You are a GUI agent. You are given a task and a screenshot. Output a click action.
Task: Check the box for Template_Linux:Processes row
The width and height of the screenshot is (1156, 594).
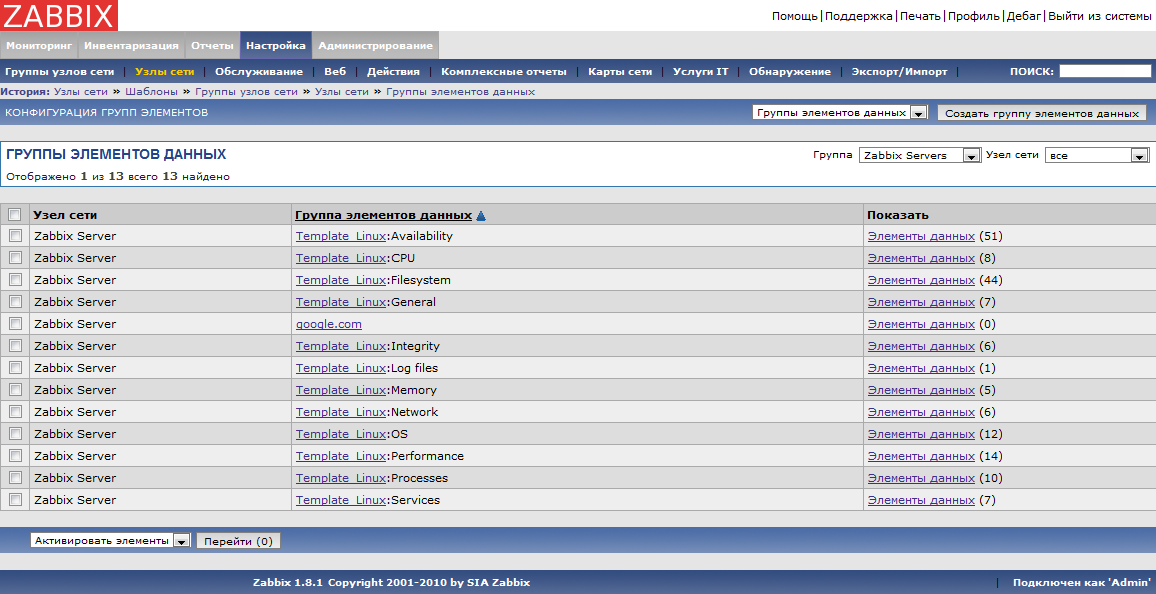[15, 478]
